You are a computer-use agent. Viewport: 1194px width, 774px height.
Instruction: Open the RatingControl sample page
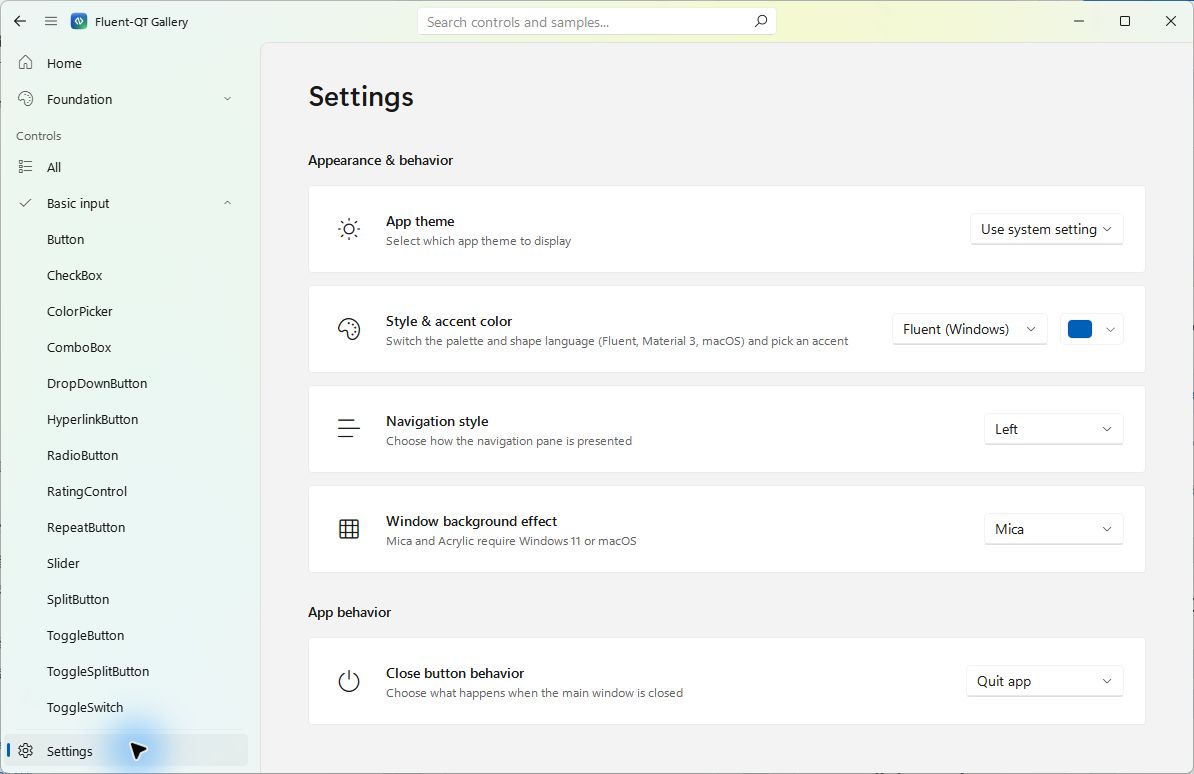click(126, 491)
